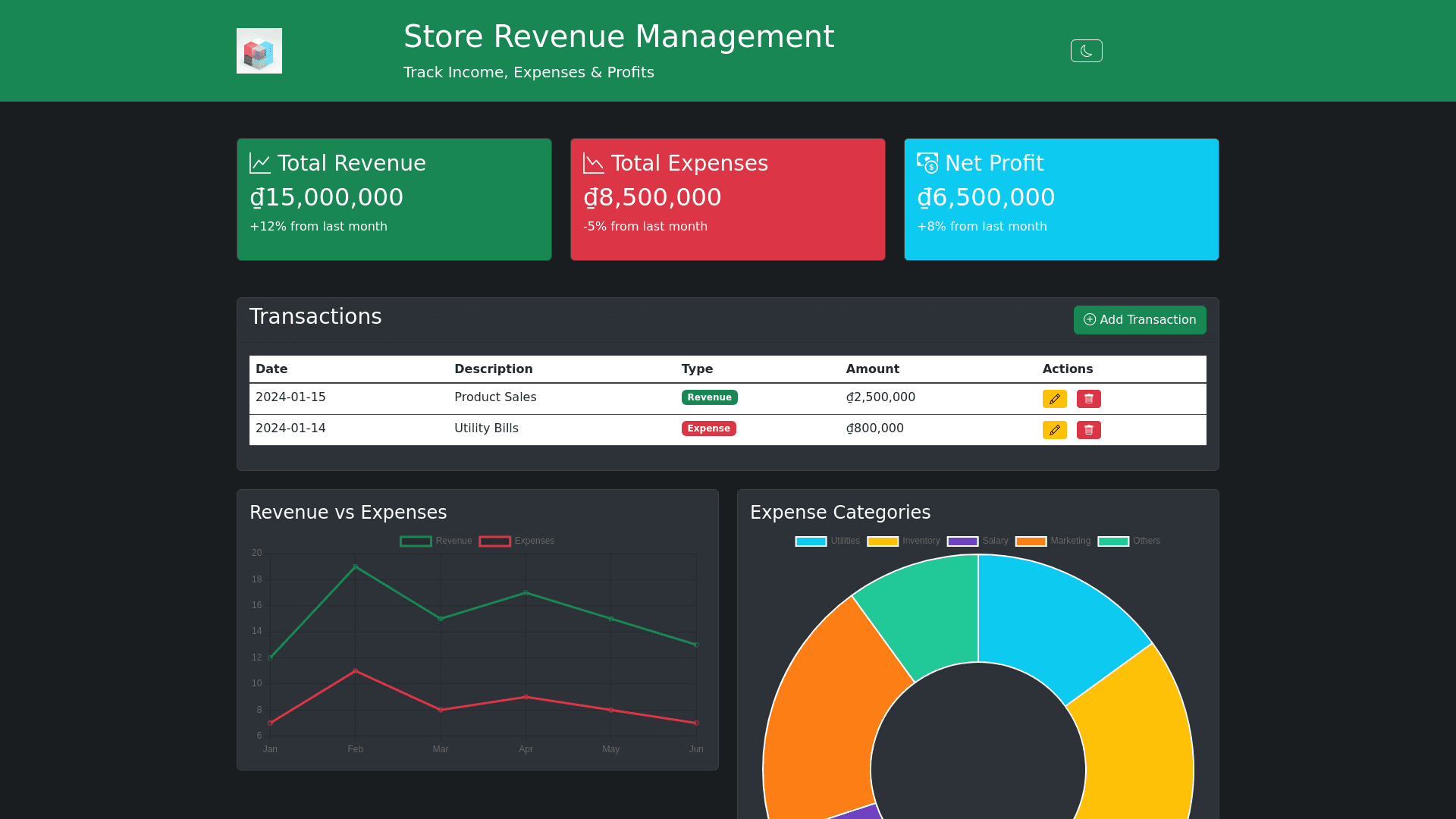Click the Feb revenue data point
The height and width of the screenshot is (819, 1456).
(356, 567)
